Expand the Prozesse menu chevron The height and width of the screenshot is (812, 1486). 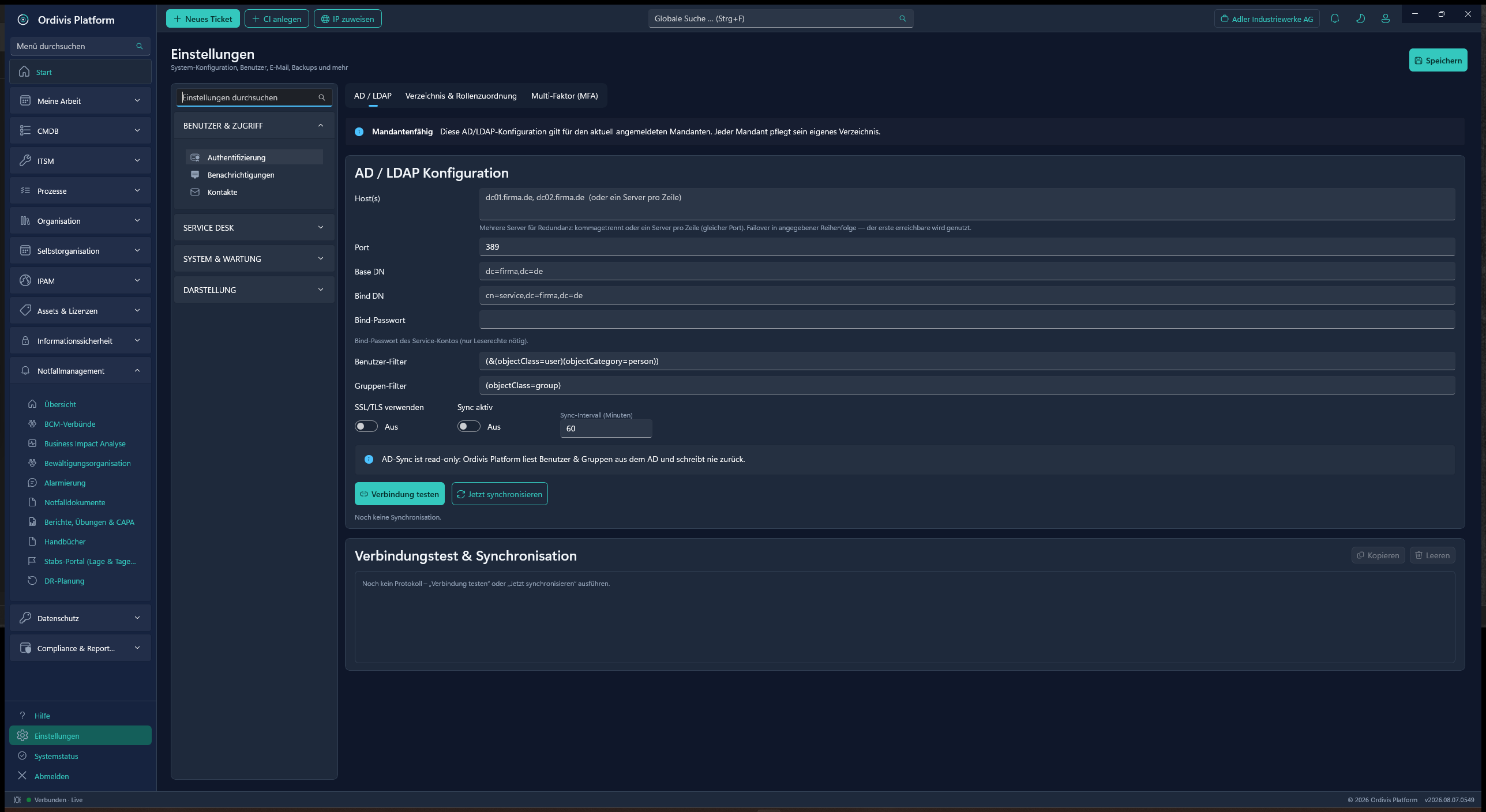(x=137, y=190)
